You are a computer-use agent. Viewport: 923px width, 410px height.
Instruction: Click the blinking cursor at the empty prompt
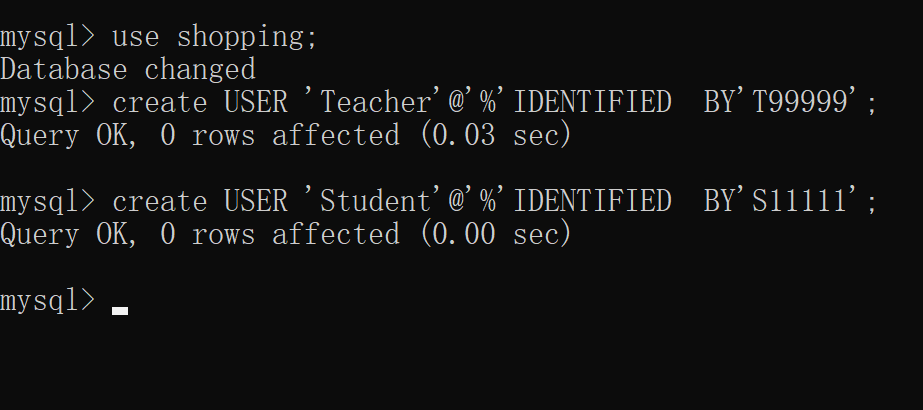tap(120, 310)
